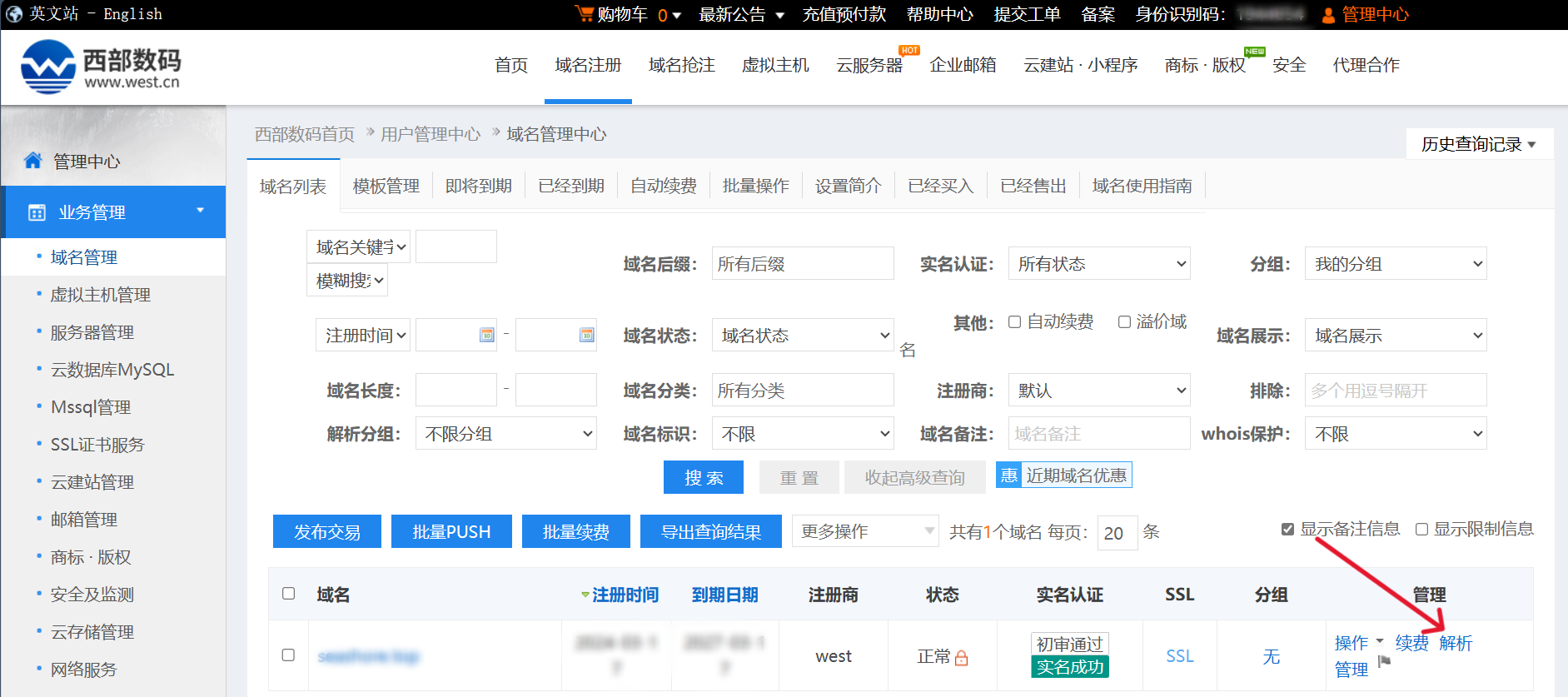Click the West.cn logo
Image resolution: width=1568 pixels, height=697 pixels.
coord(101,67)
